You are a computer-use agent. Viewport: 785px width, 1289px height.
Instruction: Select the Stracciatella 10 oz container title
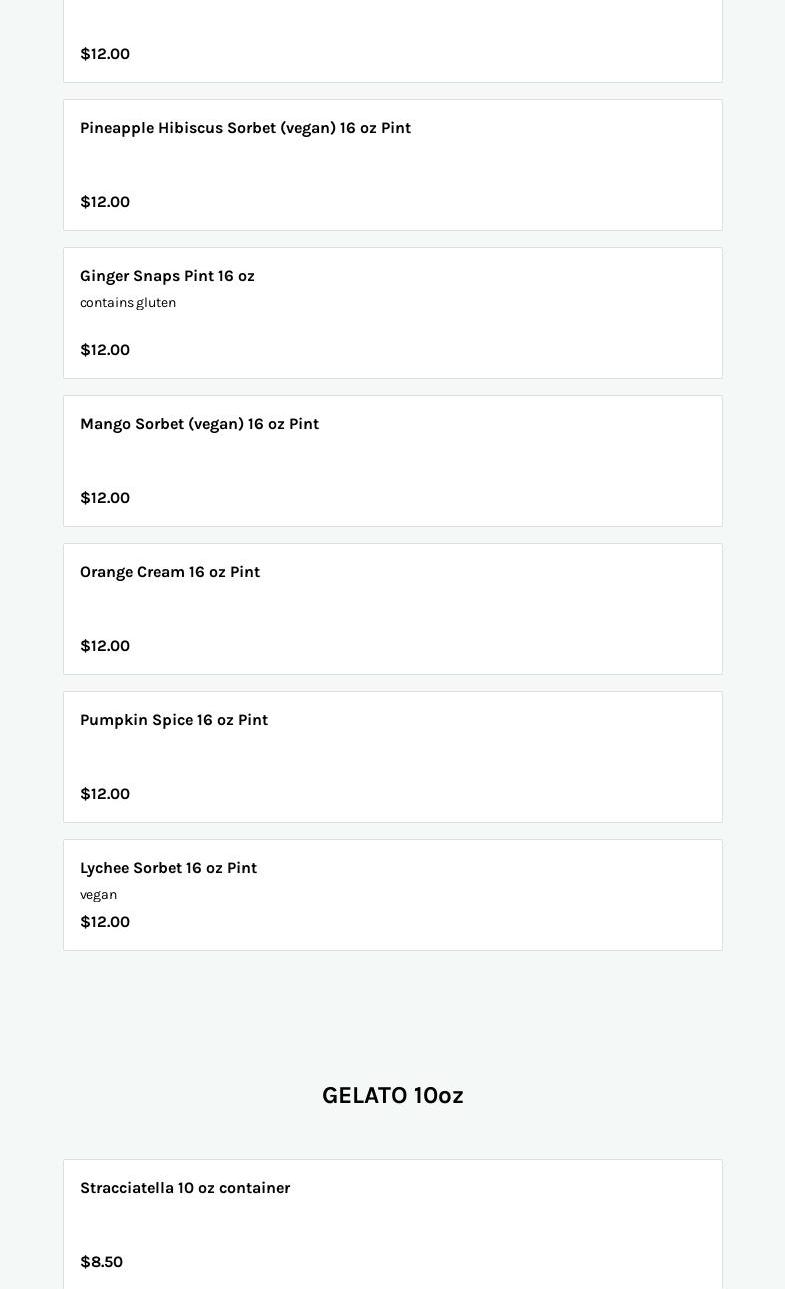185,1188
